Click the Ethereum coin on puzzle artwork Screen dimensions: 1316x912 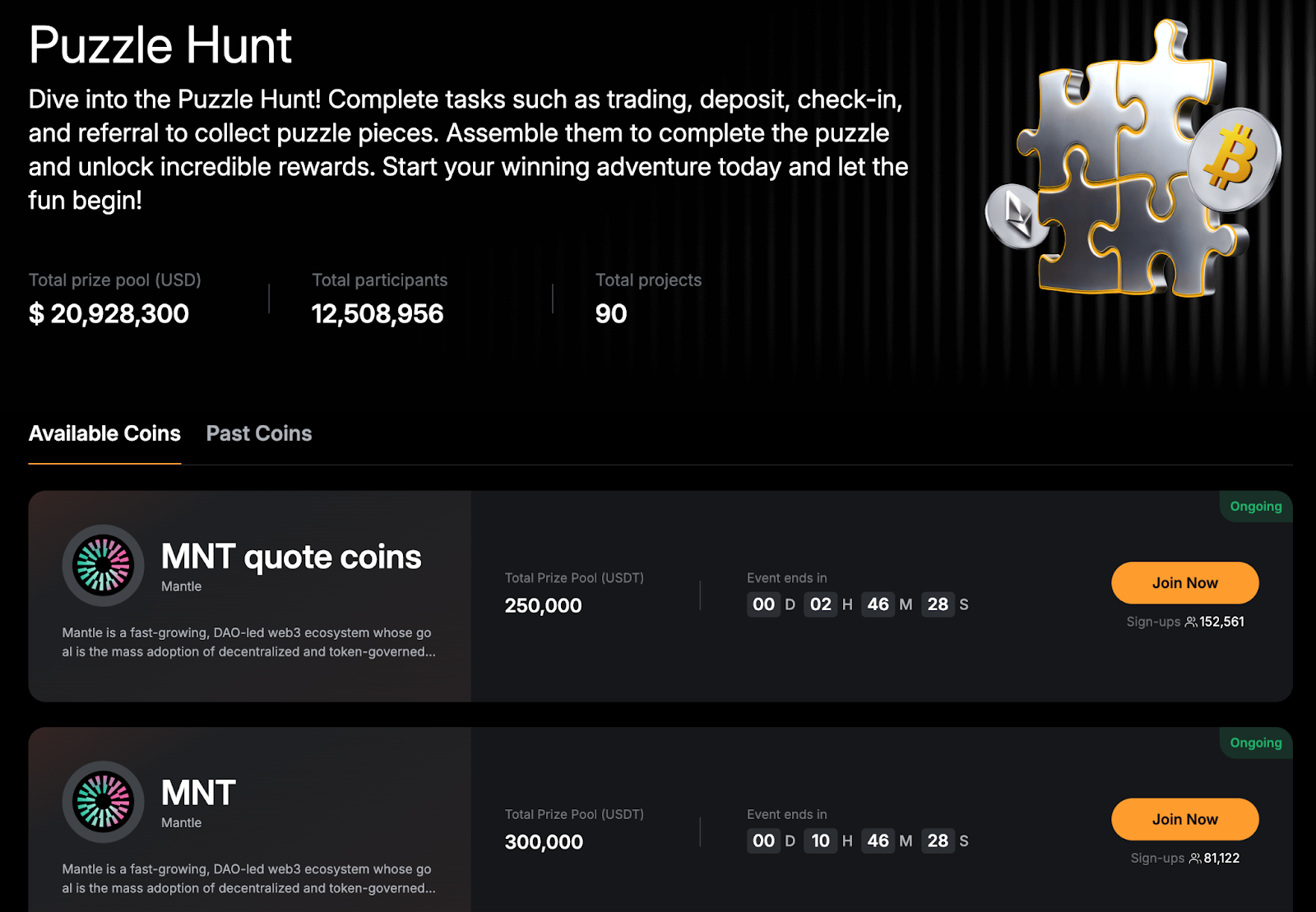pos(1017,215)
